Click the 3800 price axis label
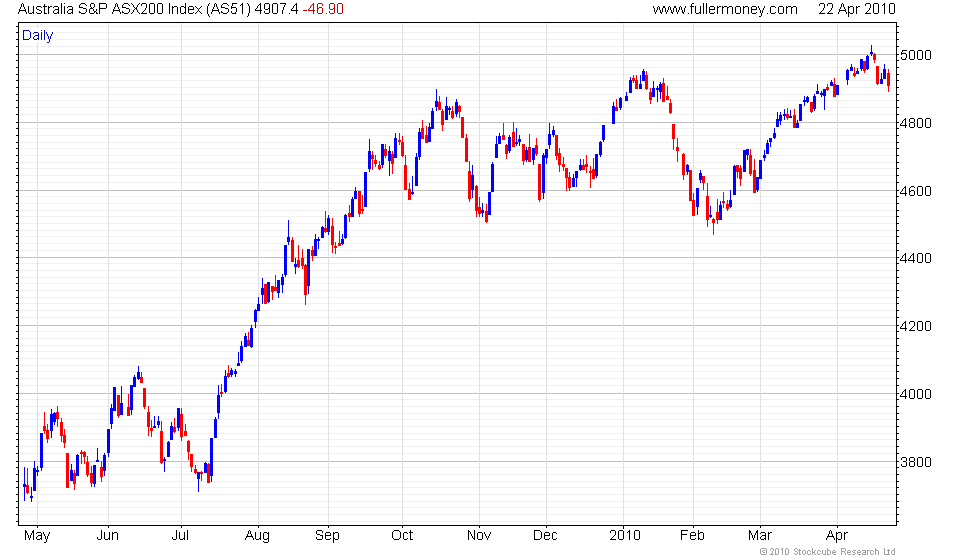 click(916, 462)
